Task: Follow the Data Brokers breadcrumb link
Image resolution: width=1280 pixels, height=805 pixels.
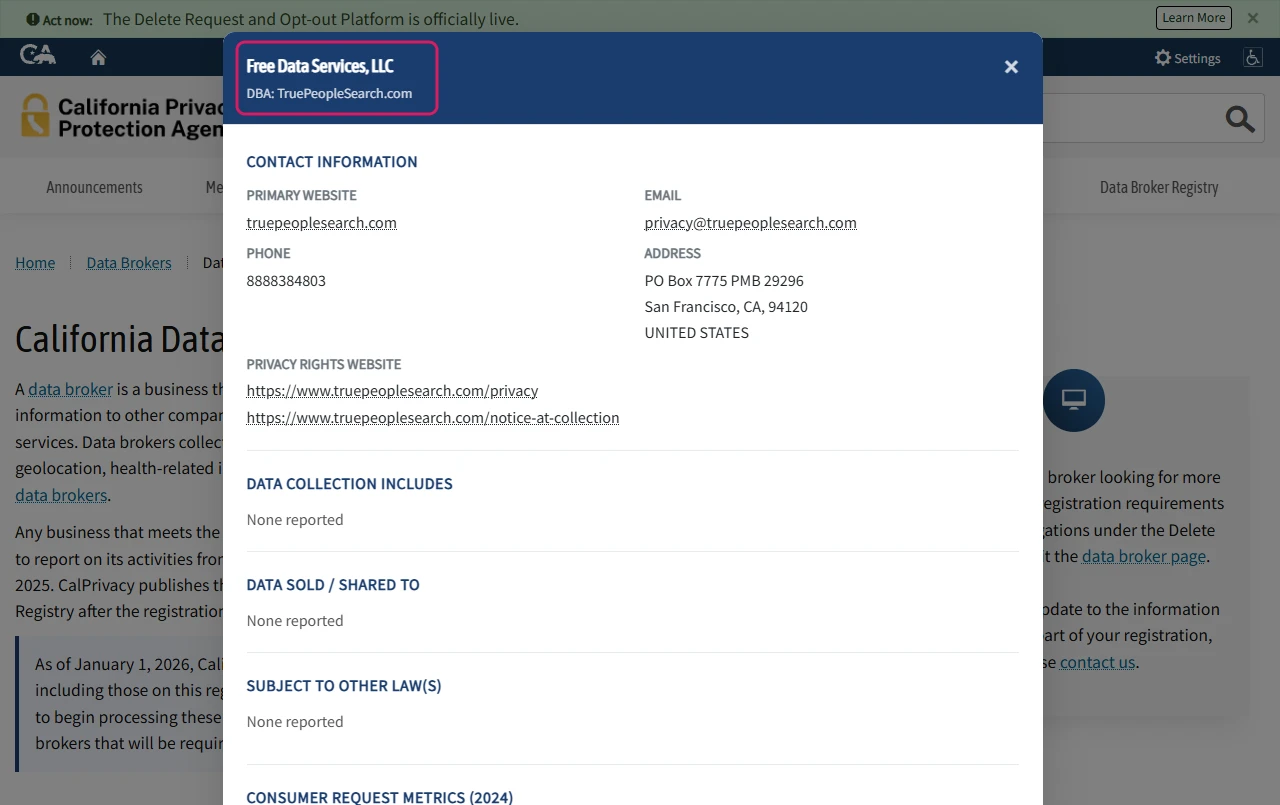Action: 129,263
